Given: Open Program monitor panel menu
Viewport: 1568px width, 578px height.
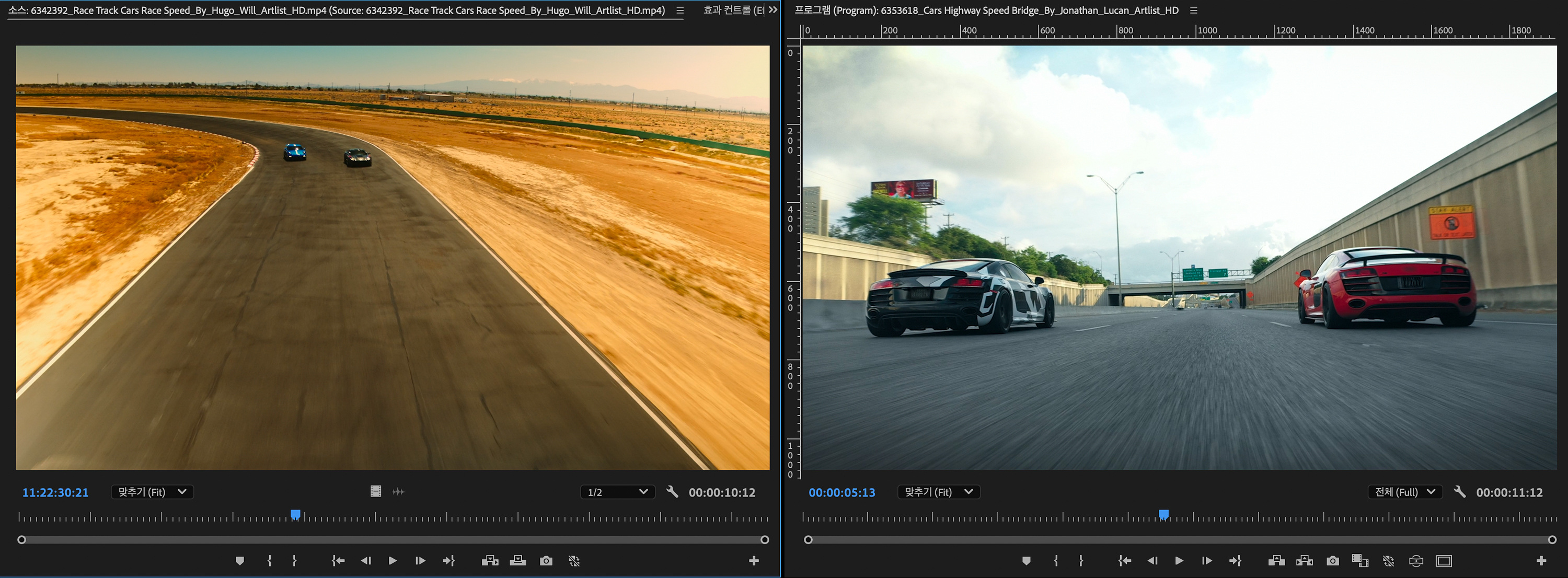Looking at the screenshot, I should pyautogui.click(x=1194, y=10).
